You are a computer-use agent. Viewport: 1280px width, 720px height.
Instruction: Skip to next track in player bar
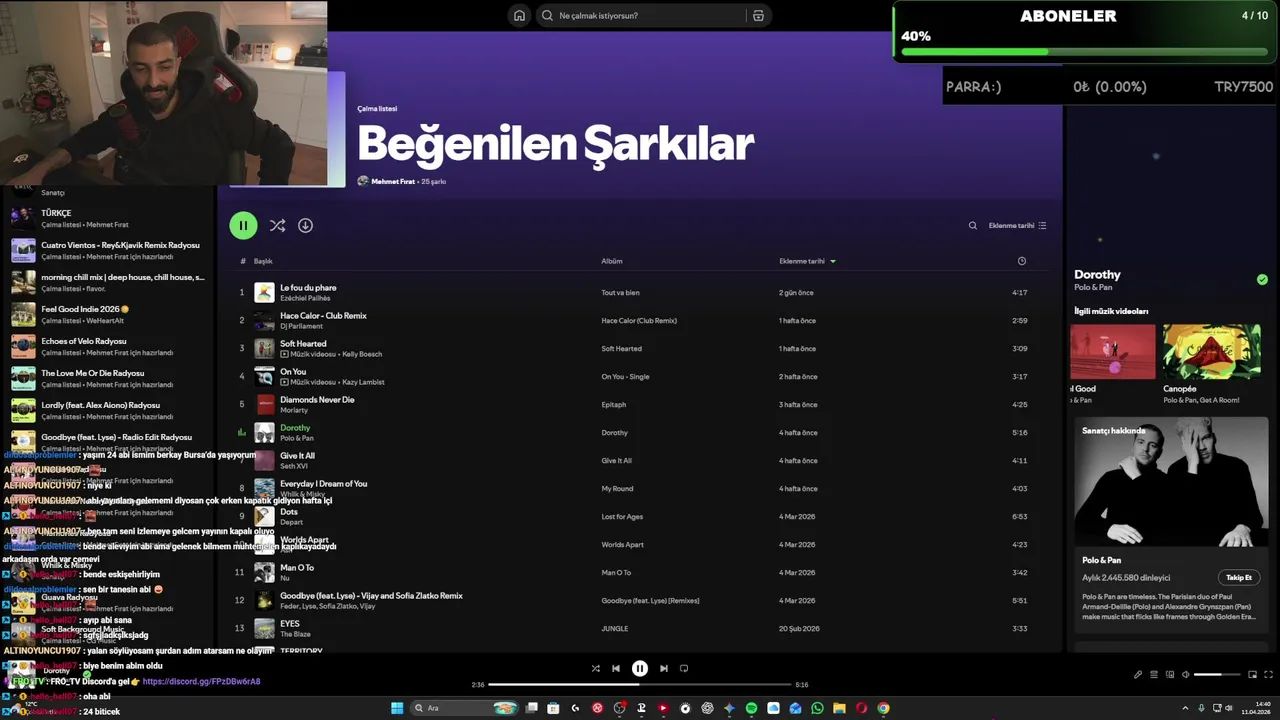click(663, 668)
